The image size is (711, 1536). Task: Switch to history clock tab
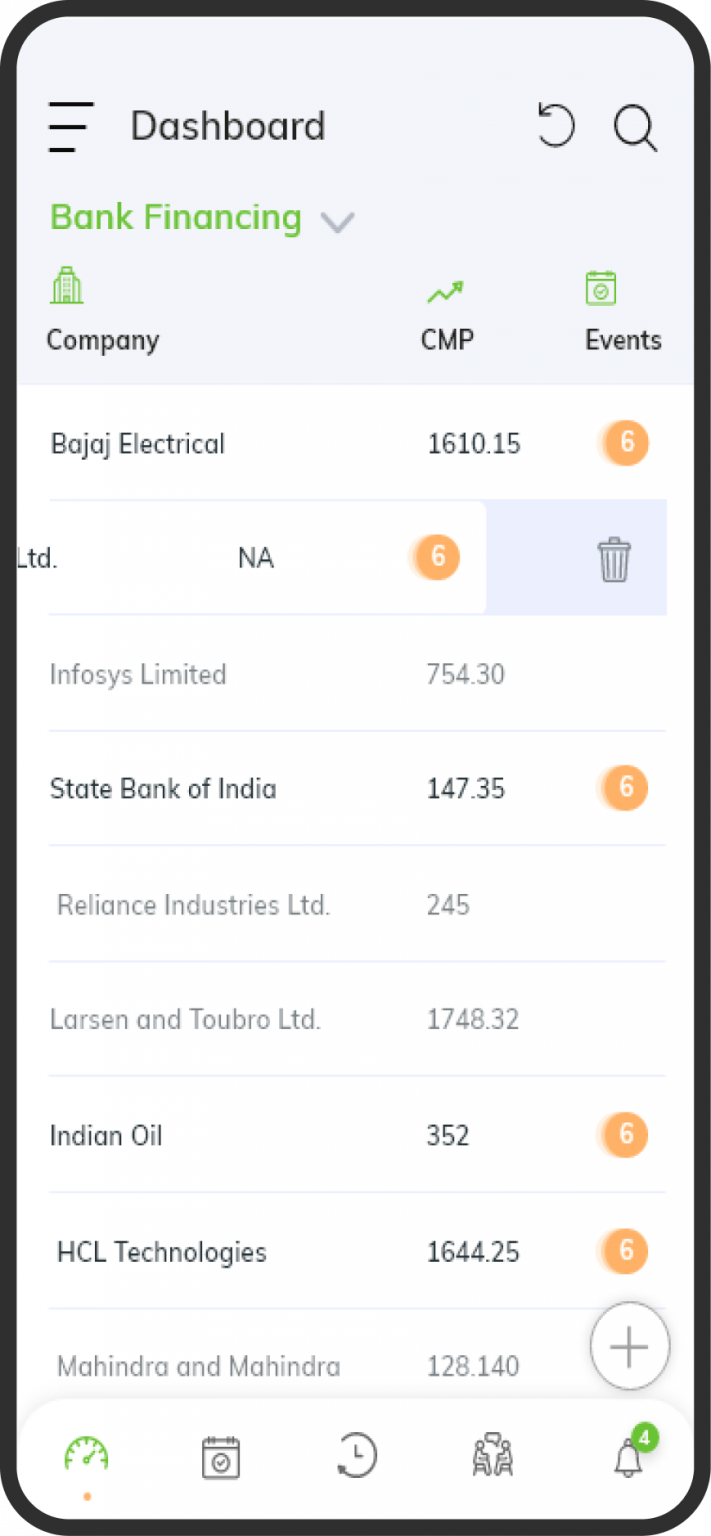pyautogui.click(x=356, y=1455)
